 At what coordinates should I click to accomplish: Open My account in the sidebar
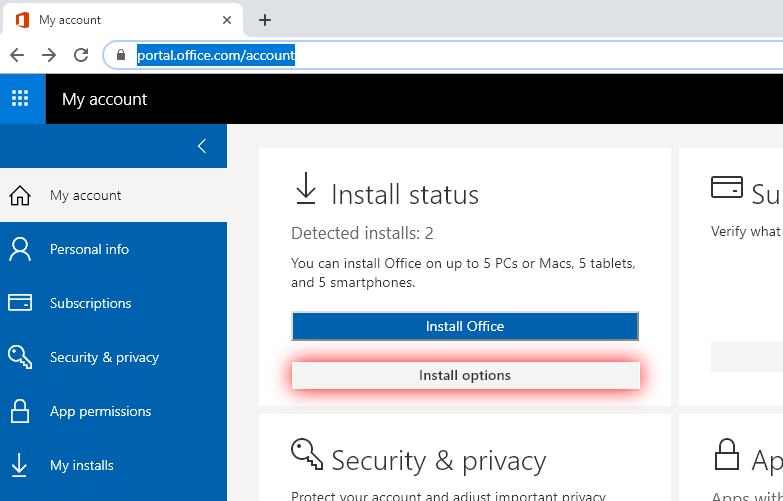click(113, 195)
